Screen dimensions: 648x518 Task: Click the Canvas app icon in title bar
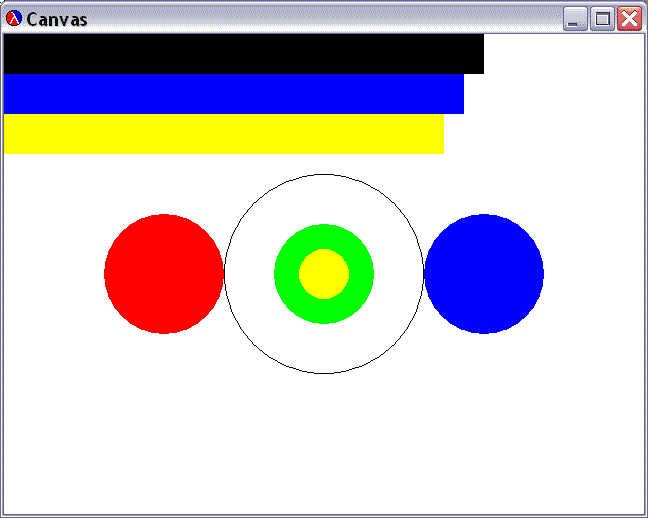[14, 19]
